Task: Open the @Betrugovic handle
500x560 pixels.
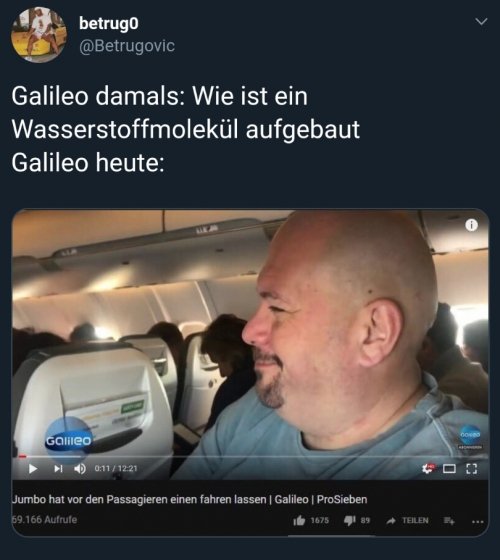Action: [x=127, y=46]
